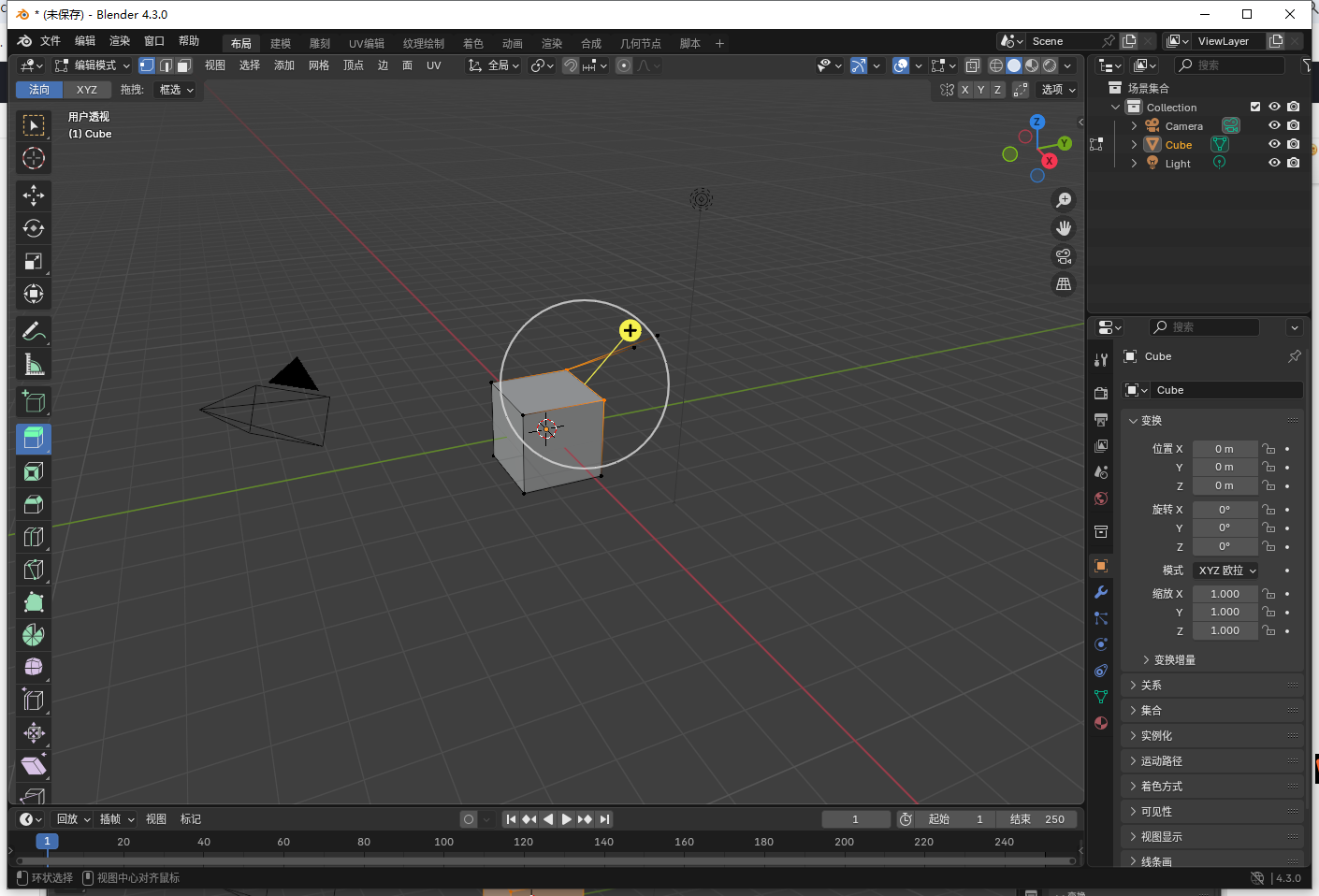1319x896 pixels.
Task: Select the Smooth Vertices tool
Action: (x=34, y=667)
